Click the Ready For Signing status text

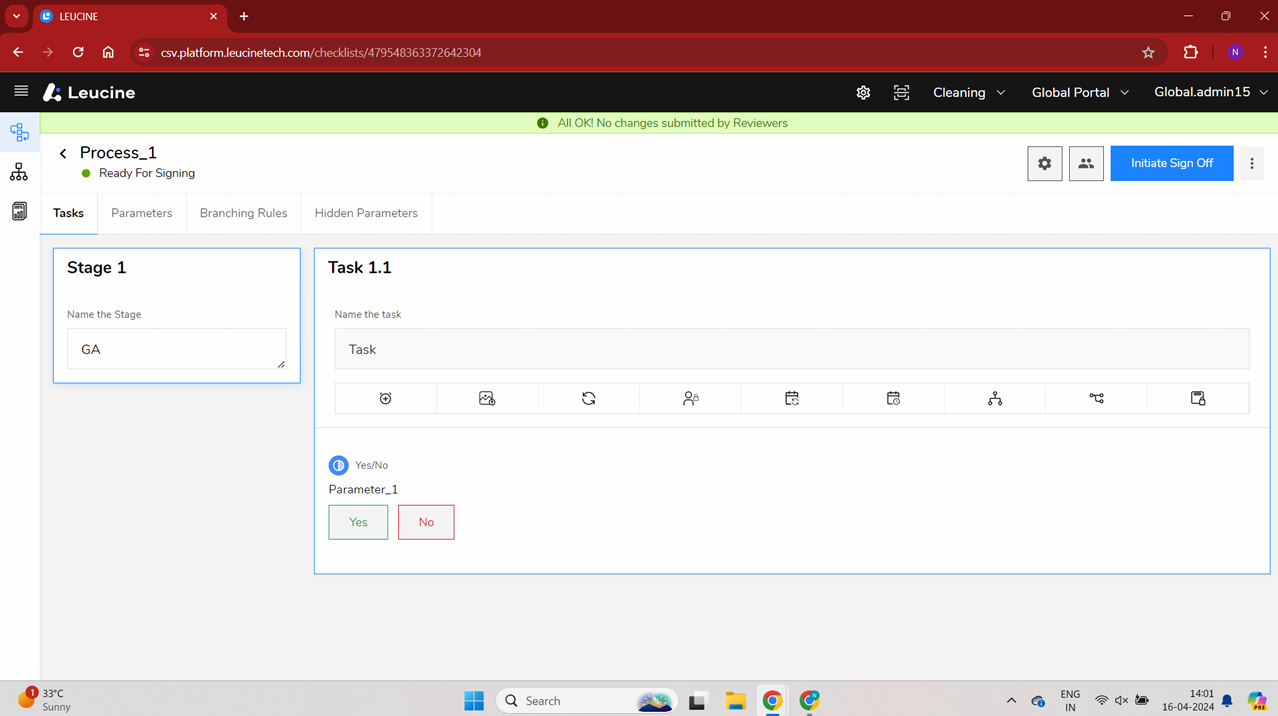[147, 173]
